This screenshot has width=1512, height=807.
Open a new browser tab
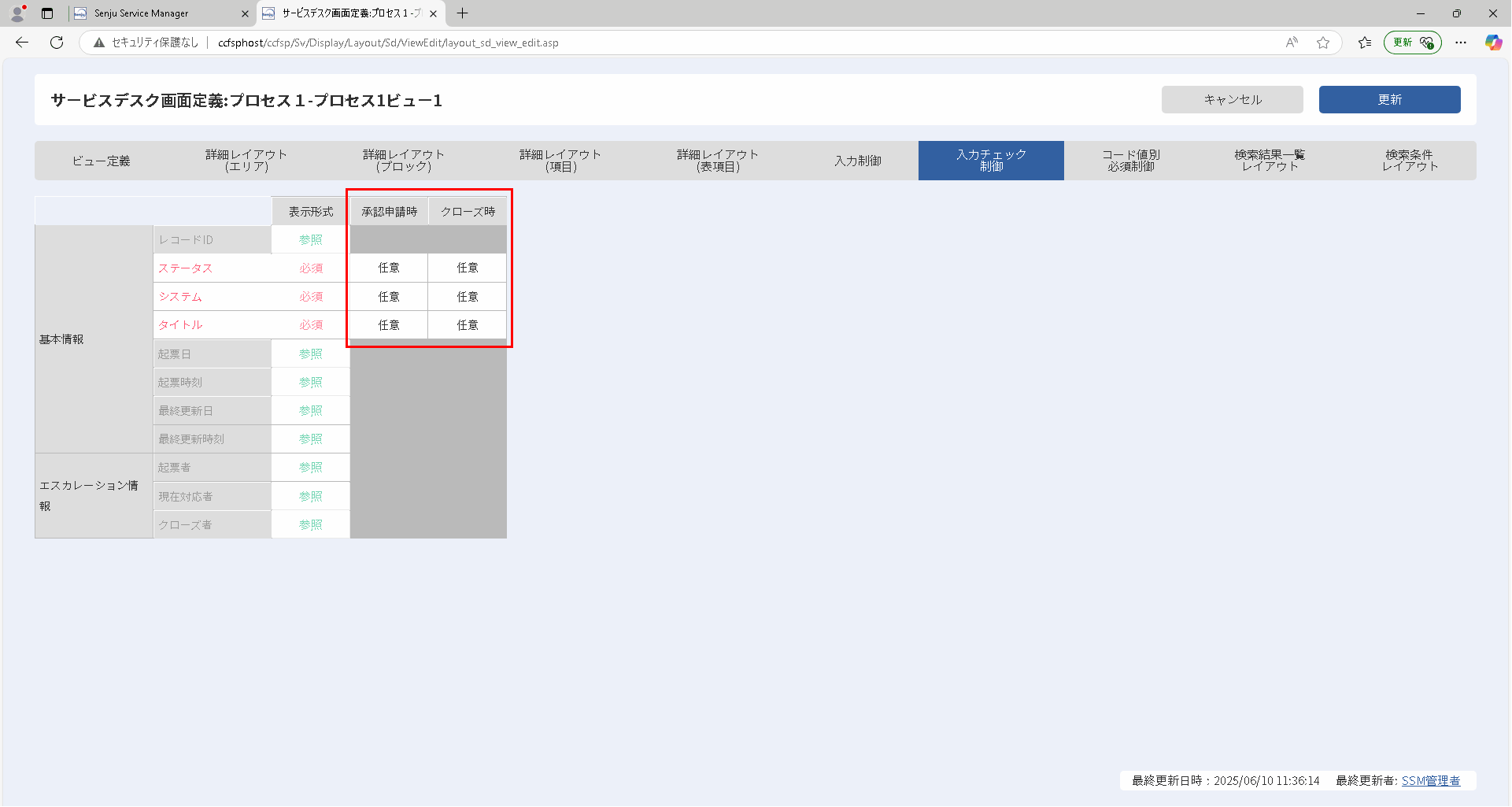463,13
